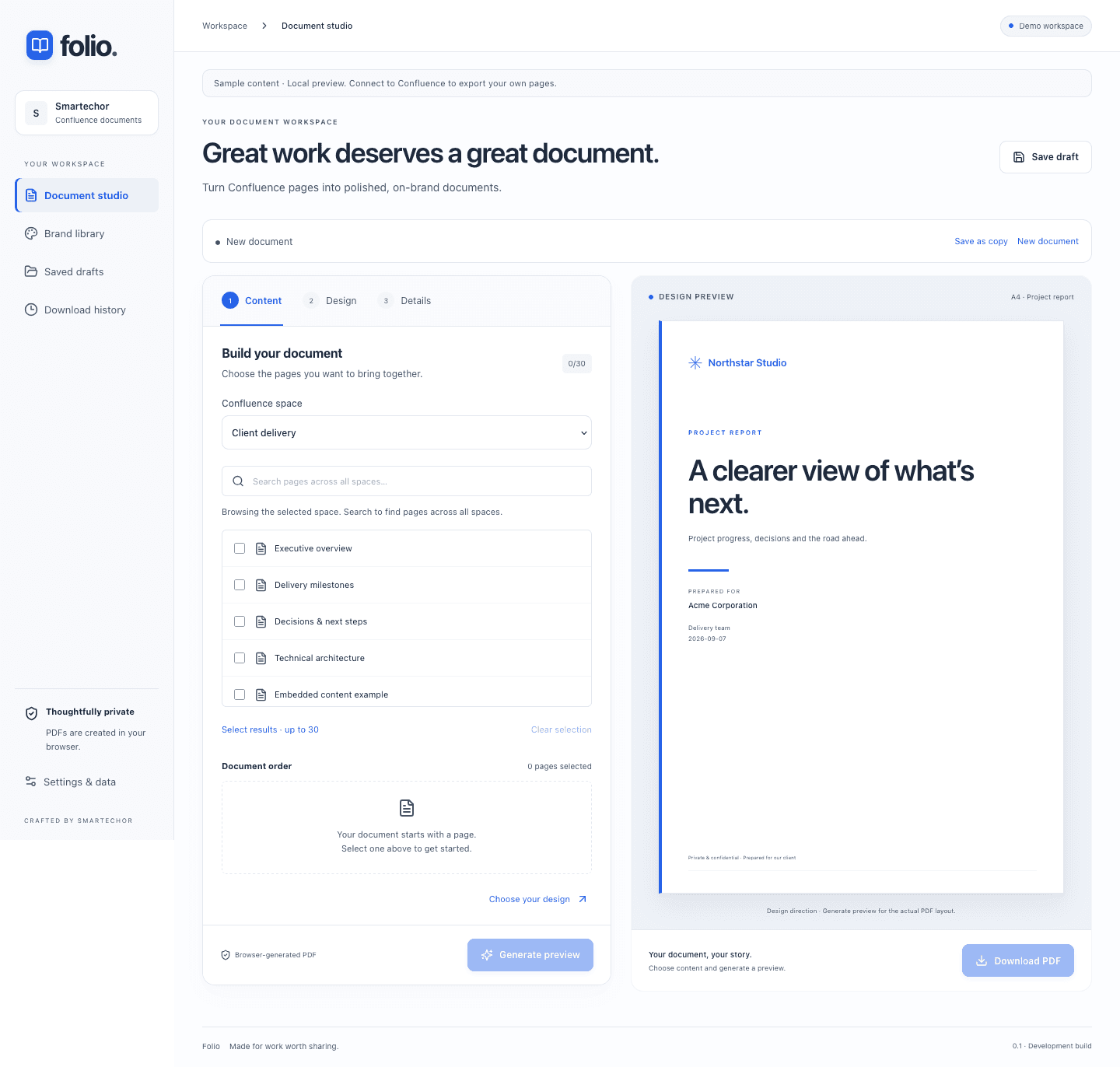The width and height of the screenshot is (1120, 1067).
Task: Click the Clear selection link
Action: 561,729
